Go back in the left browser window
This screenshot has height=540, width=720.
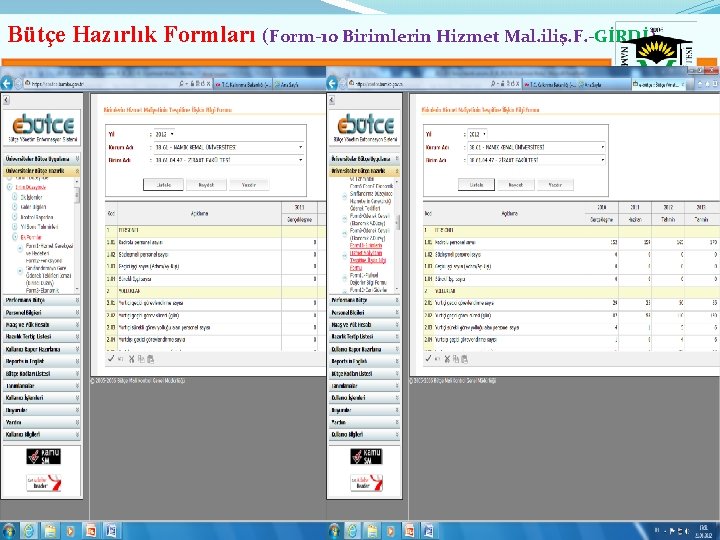[x=6, y=84]
